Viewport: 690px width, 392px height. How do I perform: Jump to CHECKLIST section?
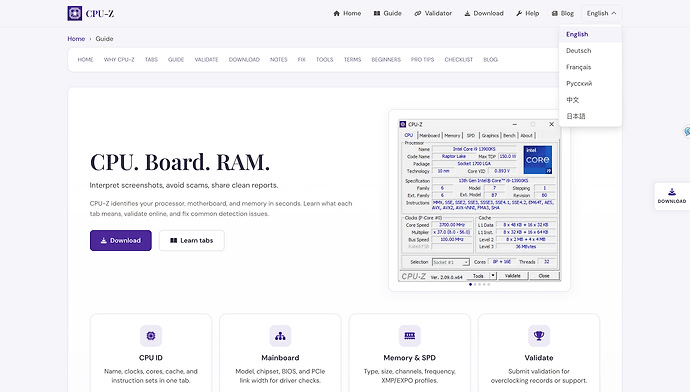459,59
